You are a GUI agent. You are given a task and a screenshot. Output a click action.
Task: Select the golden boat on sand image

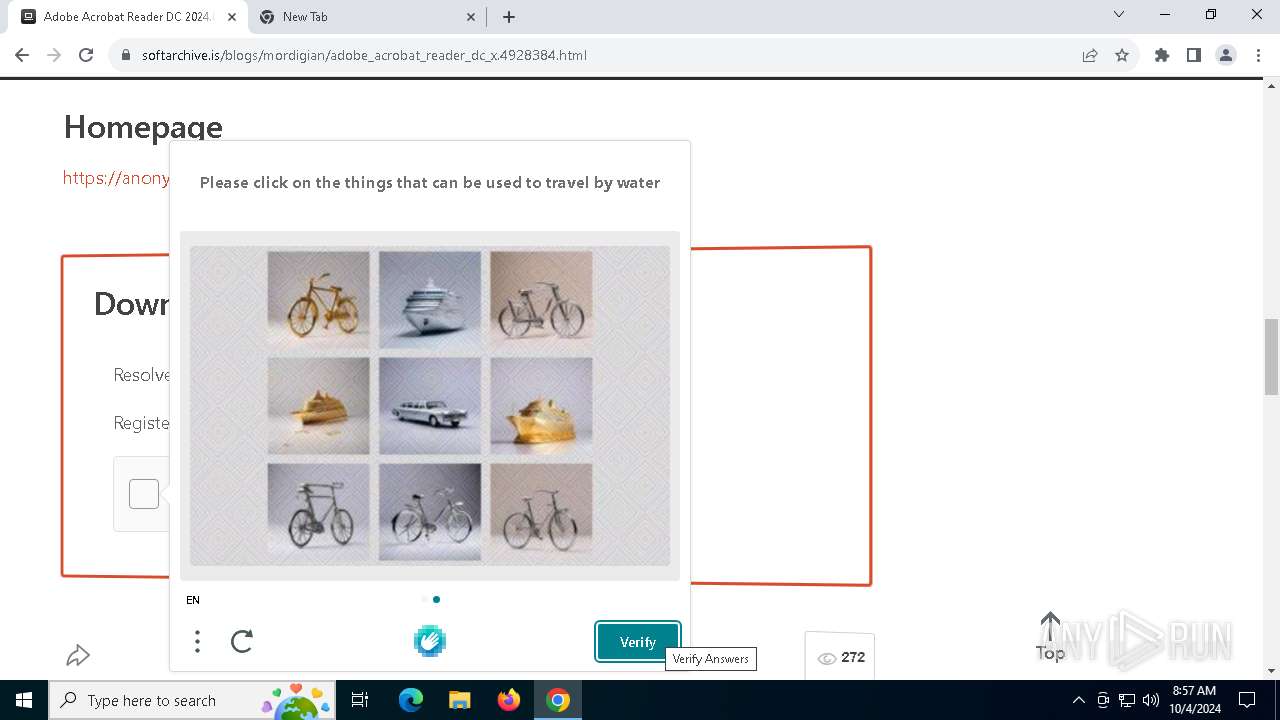318,406
